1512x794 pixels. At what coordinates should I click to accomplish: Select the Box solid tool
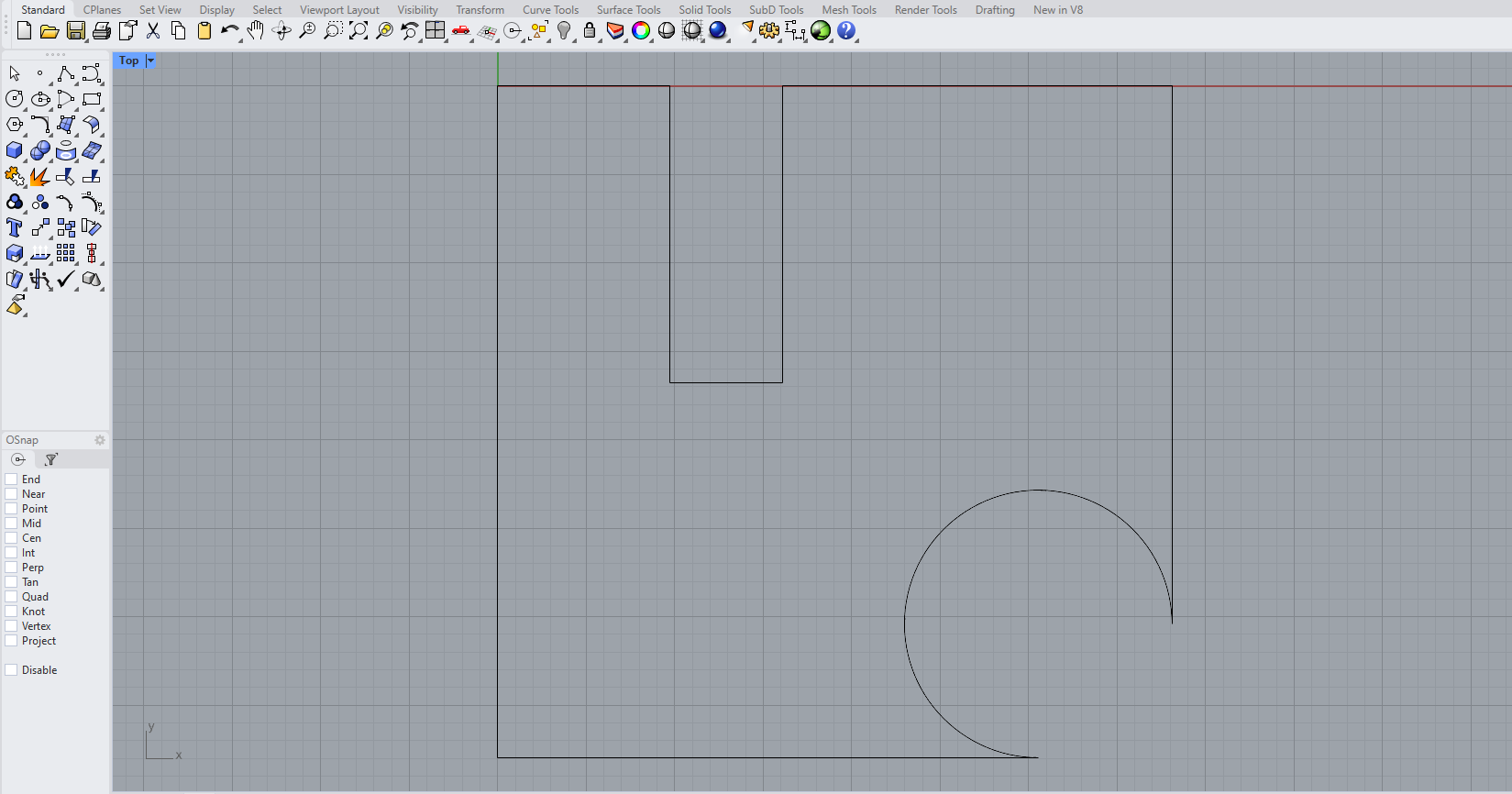tap(14, 150)
